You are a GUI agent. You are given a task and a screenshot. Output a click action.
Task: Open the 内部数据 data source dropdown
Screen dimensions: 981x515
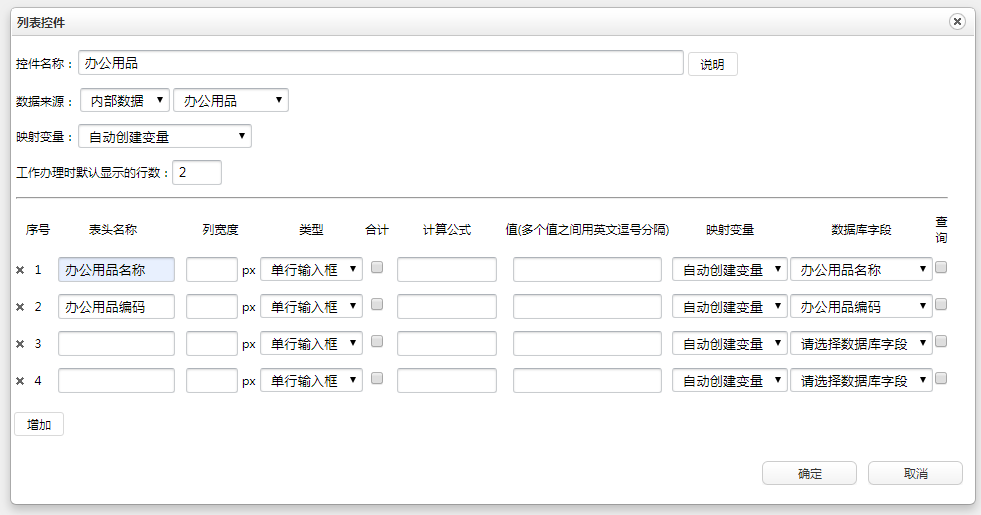pos(124,100)
